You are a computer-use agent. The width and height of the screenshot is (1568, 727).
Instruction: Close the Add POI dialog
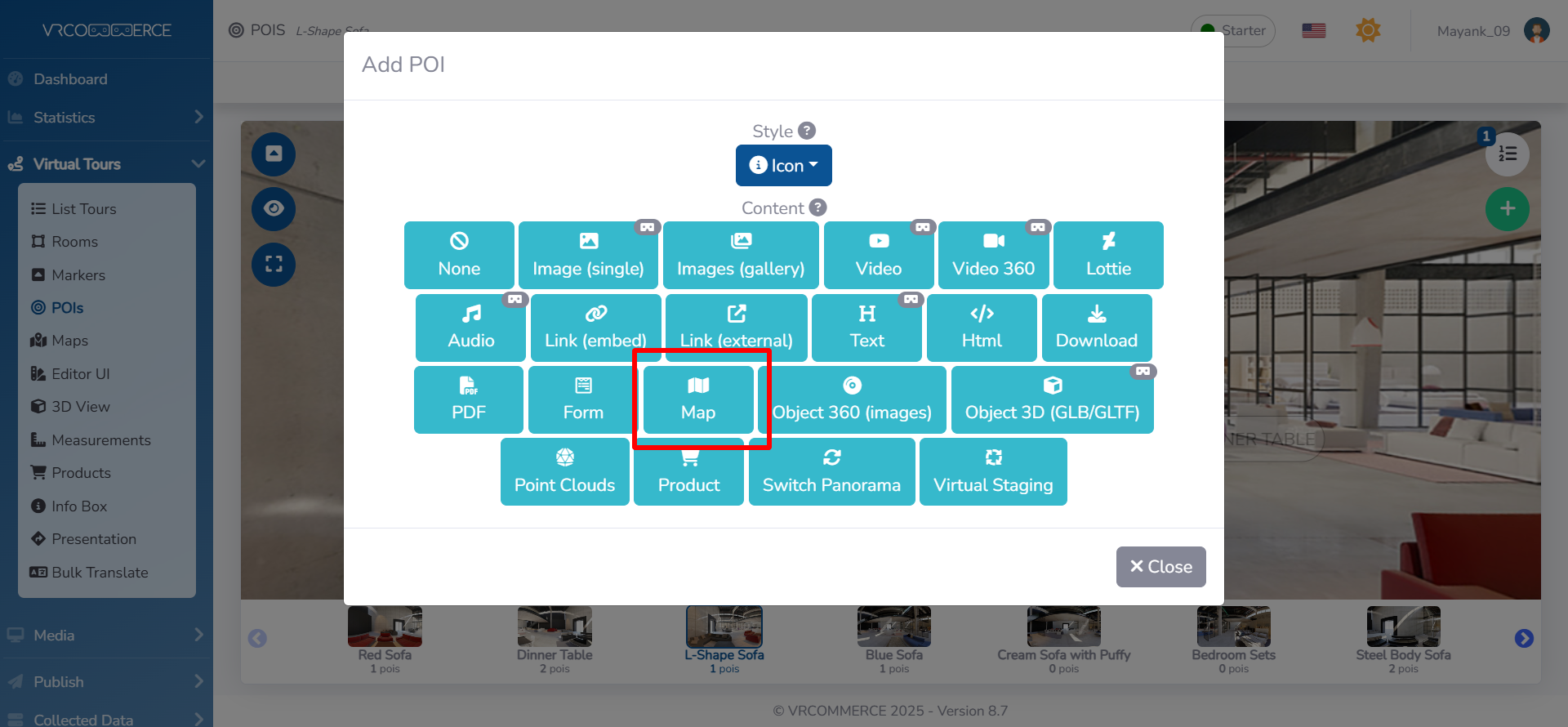(1160, 567)
